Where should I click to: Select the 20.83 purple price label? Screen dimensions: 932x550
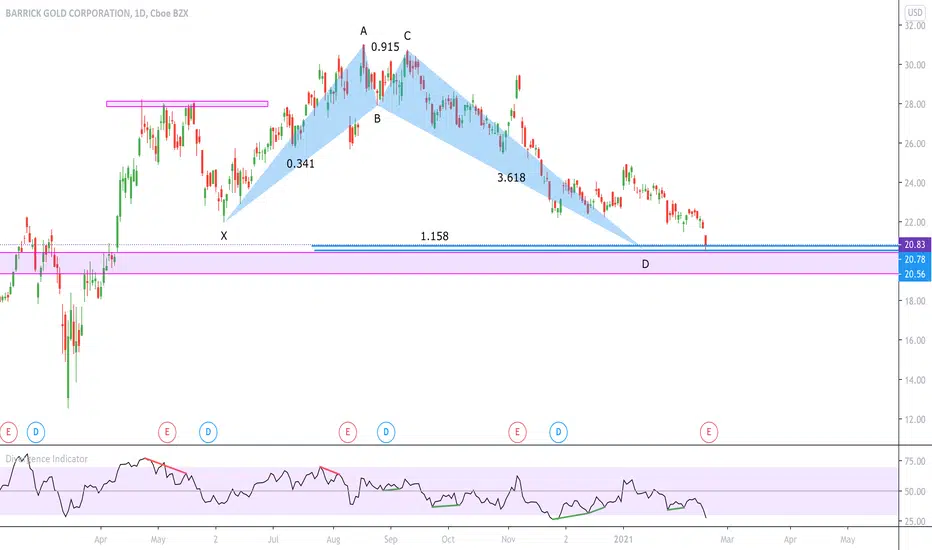pos(915,244)
